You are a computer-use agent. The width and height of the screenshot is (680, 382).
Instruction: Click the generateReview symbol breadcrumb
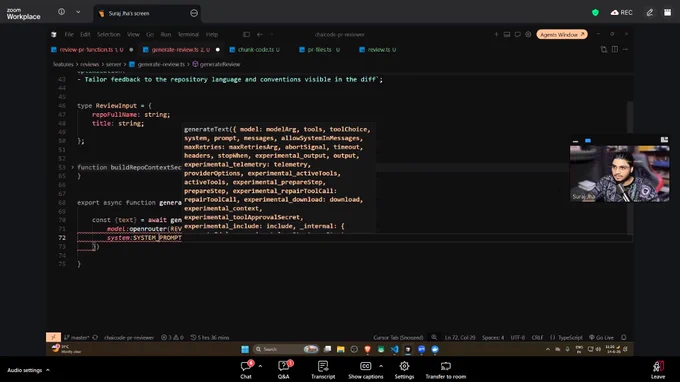216,64
